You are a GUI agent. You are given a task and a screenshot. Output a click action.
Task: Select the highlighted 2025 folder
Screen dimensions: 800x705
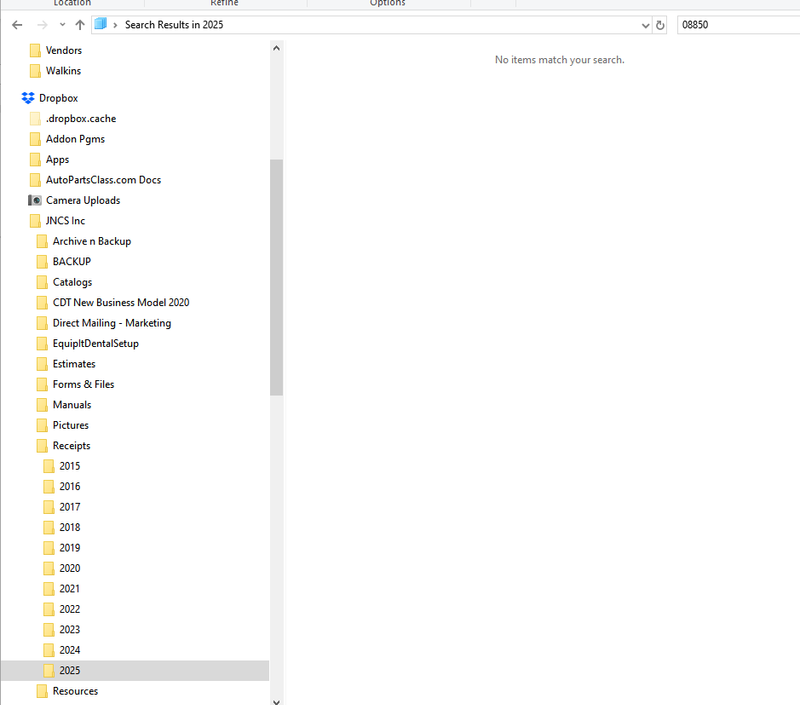pos(135,670)
